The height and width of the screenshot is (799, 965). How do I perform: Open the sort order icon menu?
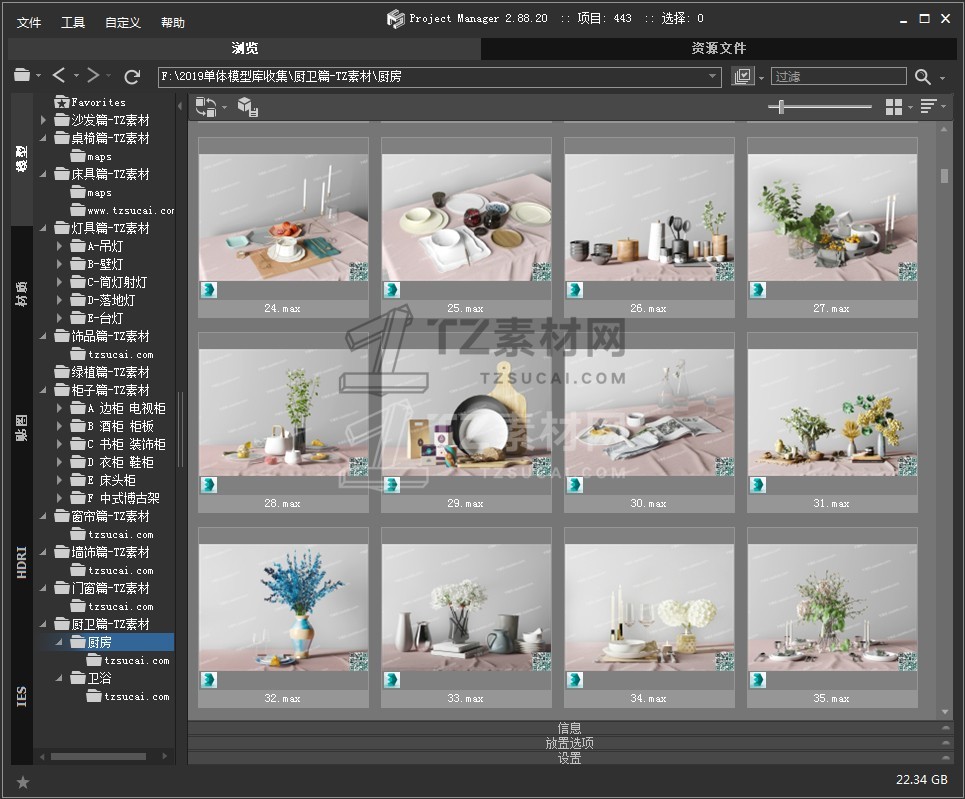pyautogui.click(x=929, y=107)
